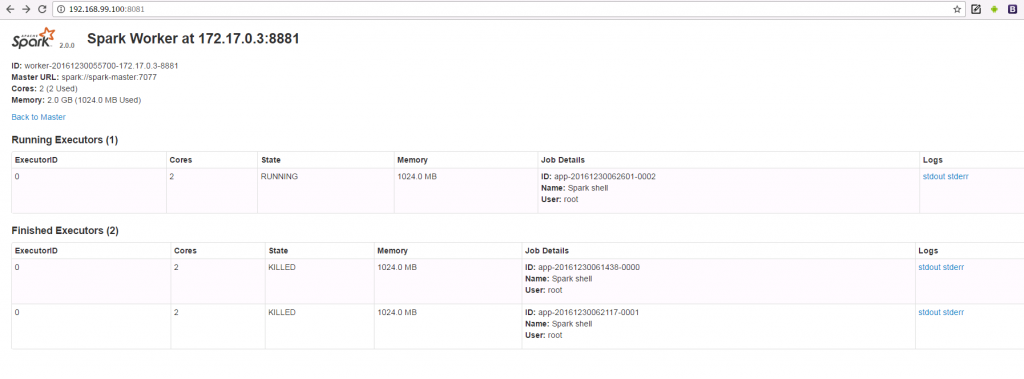Click the ID app-20161230062117-0001 text
This screenshot has height=379, width=1024.
[582, 312]
